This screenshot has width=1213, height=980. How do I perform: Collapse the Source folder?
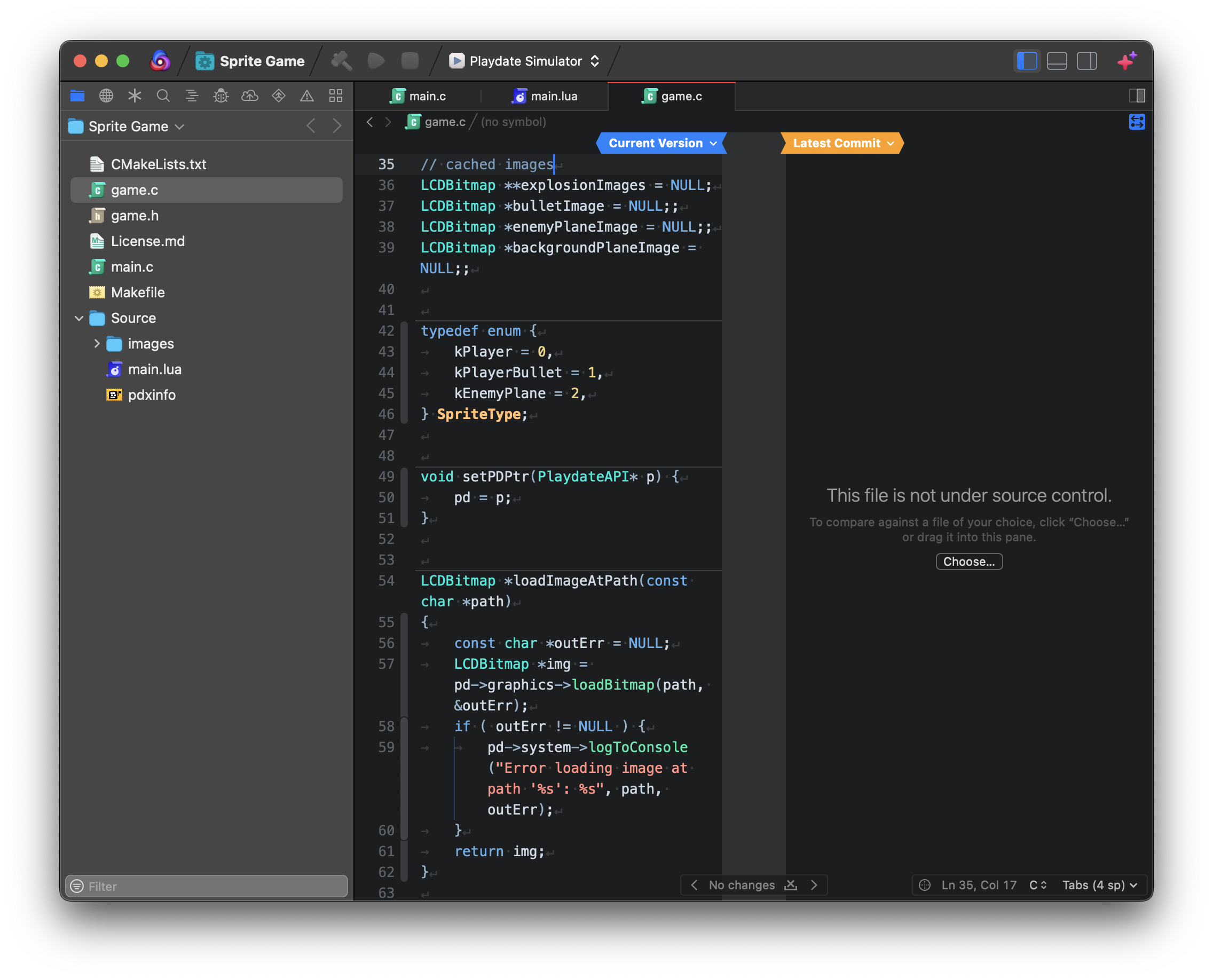coord(79,318)
